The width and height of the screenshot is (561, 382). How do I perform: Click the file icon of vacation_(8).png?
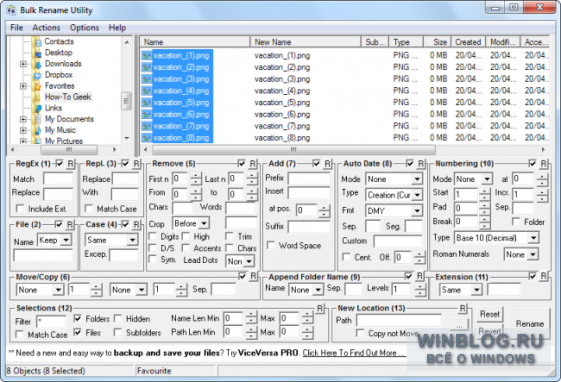coord(146,138)
